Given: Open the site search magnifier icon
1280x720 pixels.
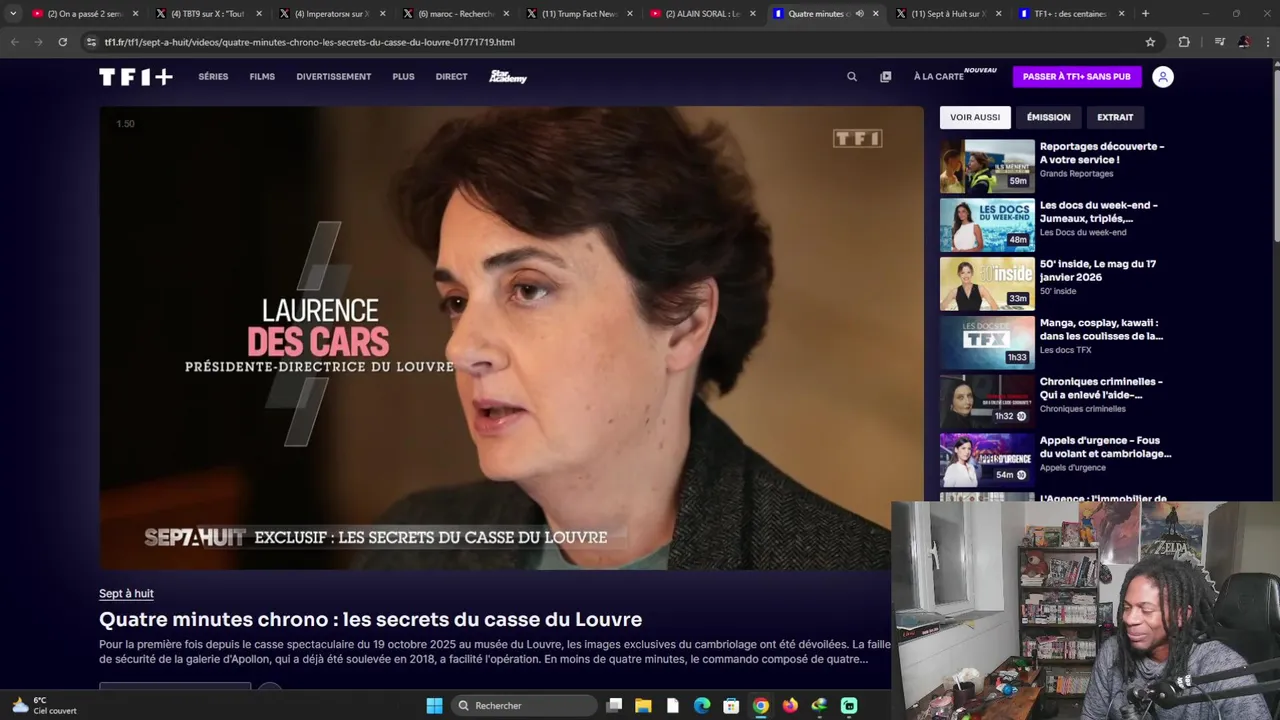Looking at the screenshot, I should click(852, 77).
